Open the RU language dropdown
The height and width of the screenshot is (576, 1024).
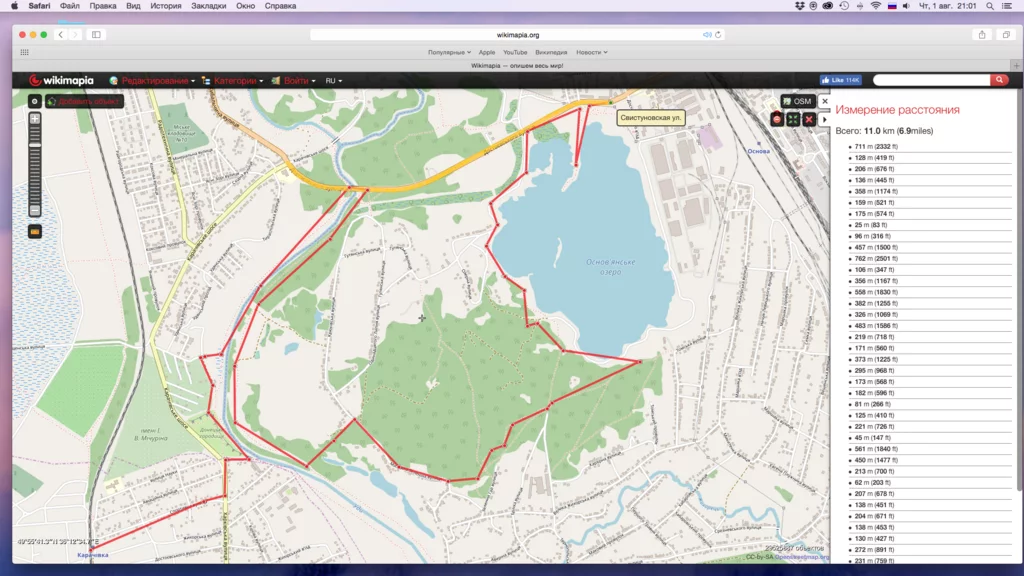(x=334, y=81)
